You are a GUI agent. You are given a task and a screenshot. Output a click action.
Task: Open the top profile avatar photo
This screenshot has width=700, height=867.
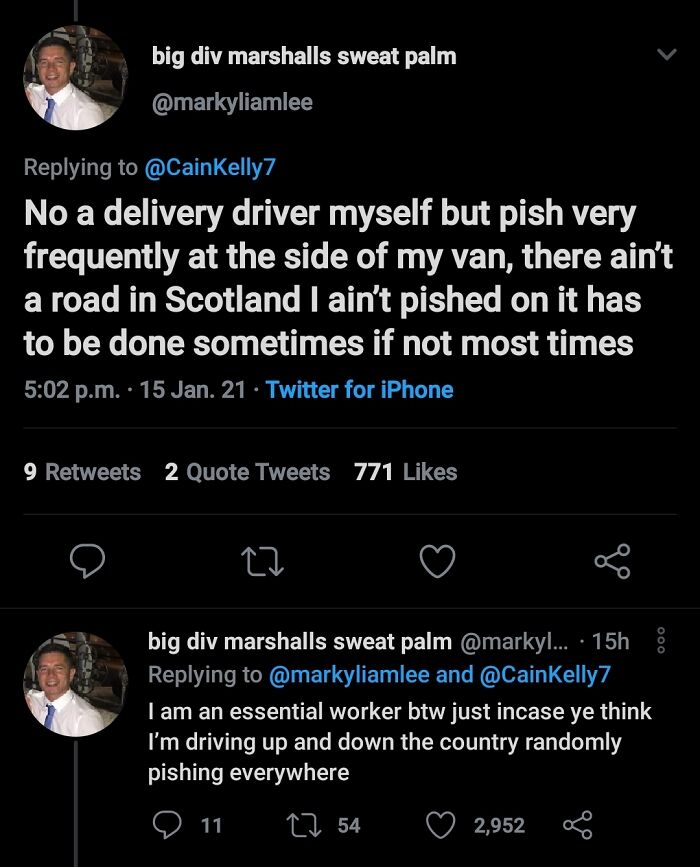75,78
